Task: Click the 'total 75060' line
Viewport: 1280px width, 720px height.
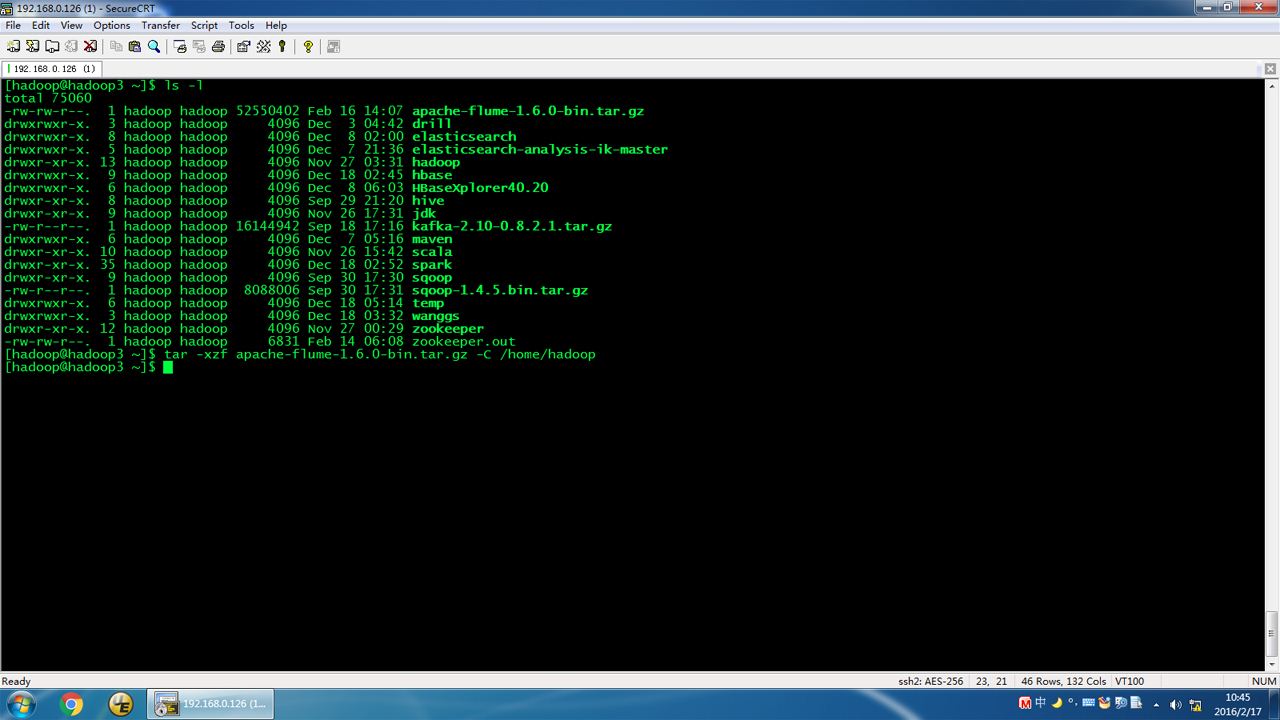Action: pyautogui.click(x=48, y=98)
